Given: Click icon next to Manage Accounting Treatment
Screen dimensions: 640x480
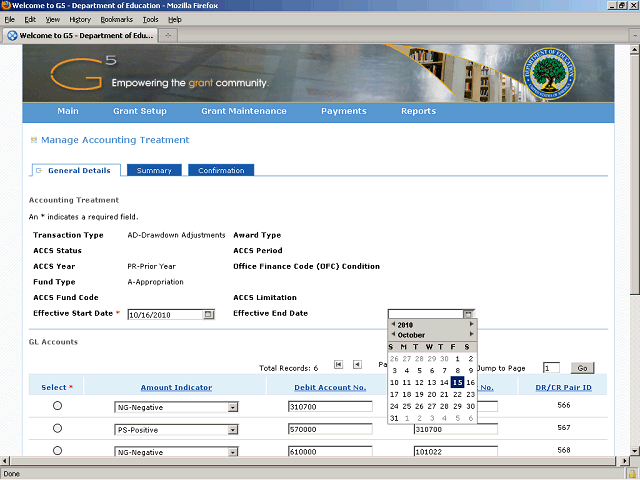Looking at the screenshot, I should [x=34, y=140].
